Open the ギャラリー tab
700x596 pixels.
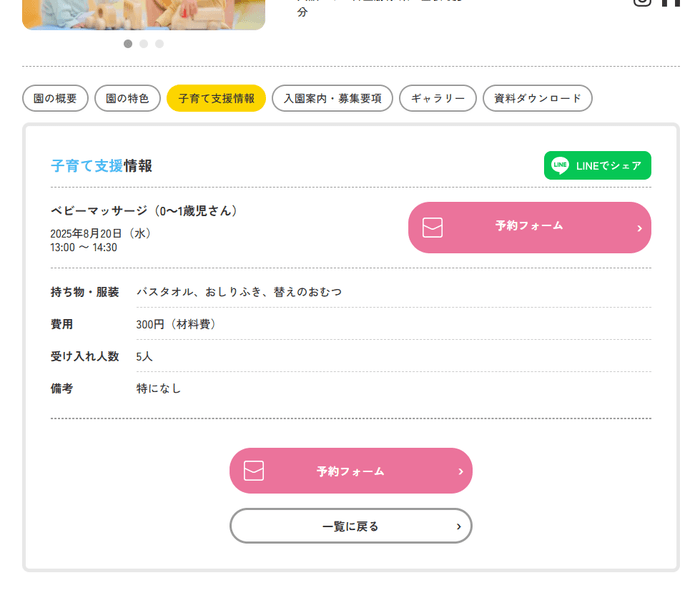[437, 98]
